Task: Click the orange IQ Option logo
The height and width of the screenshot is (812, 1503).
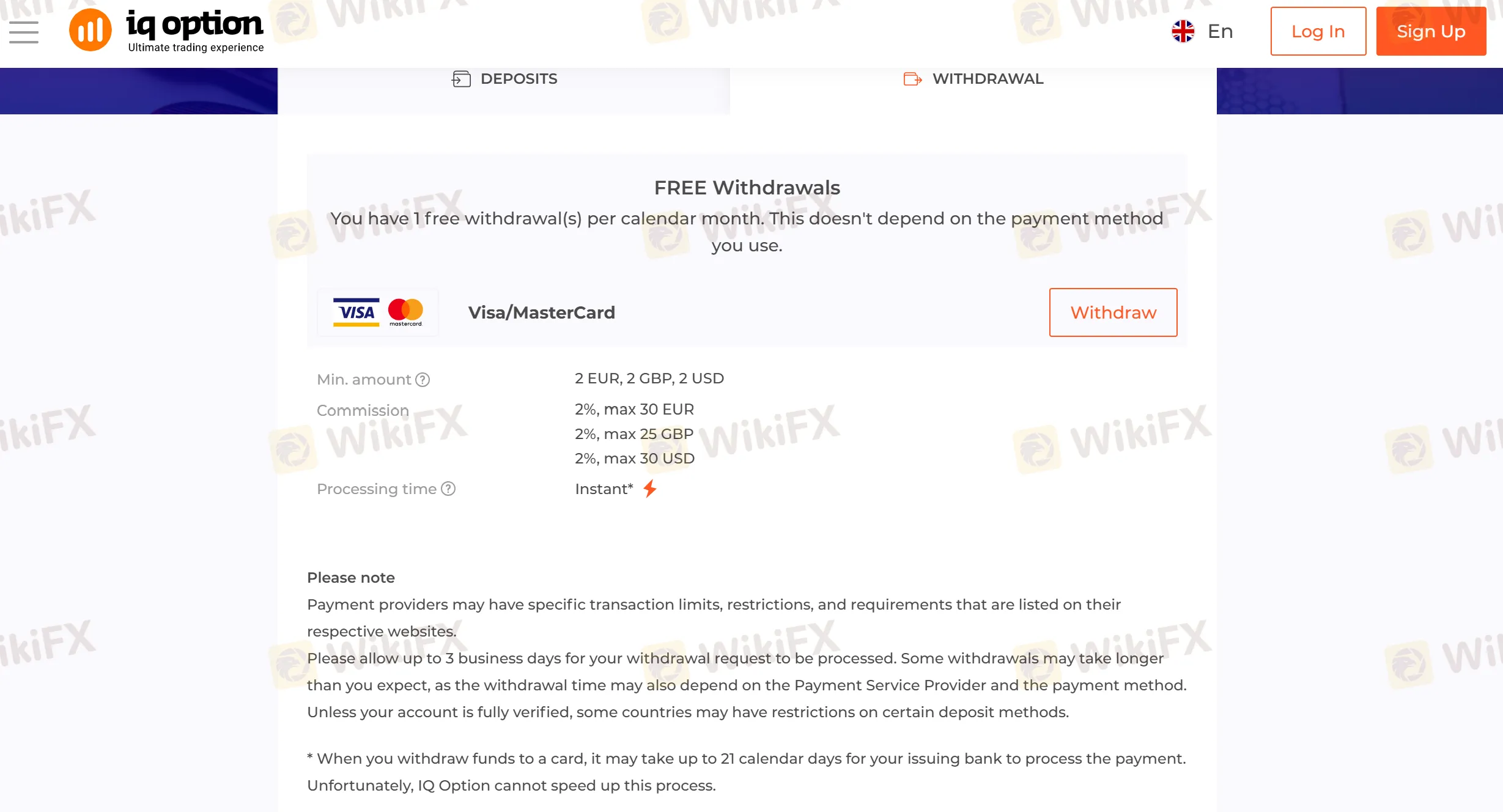Action: tap(90, 30)
